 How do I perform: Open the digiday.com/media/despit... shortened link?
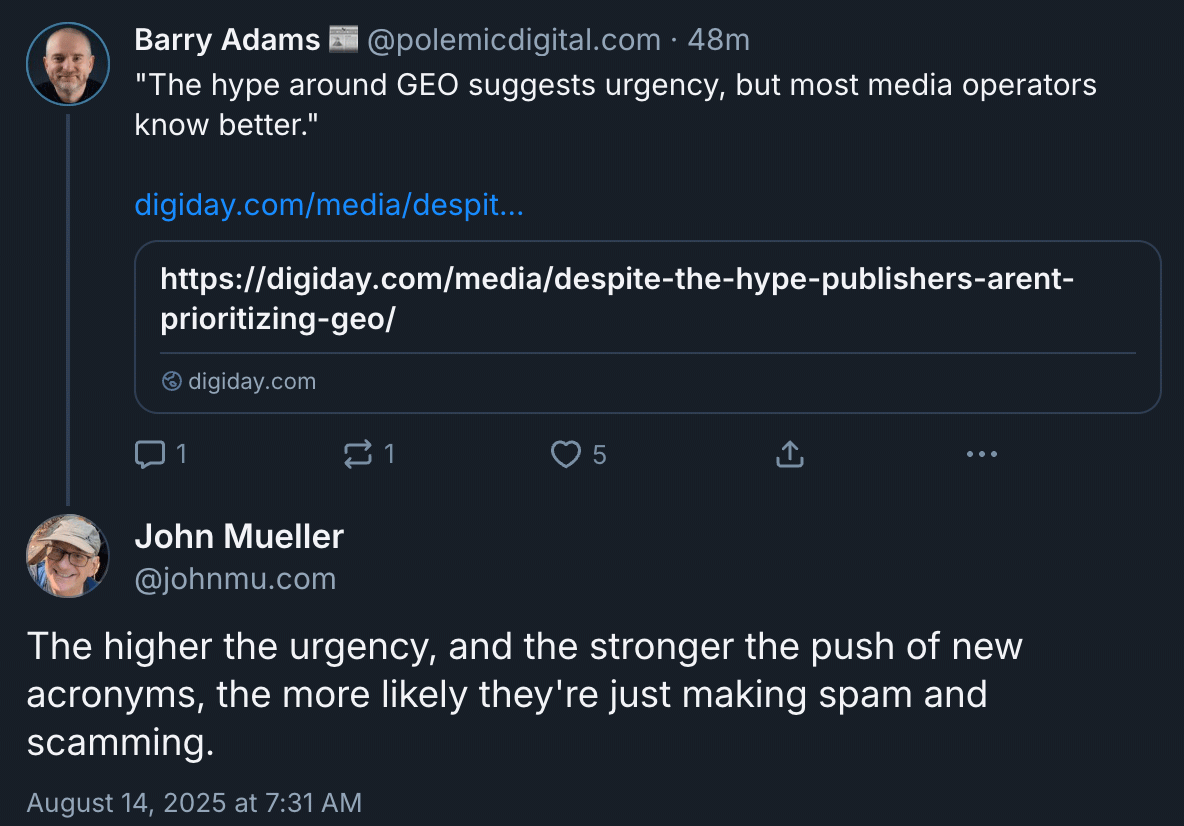[329, 204]
